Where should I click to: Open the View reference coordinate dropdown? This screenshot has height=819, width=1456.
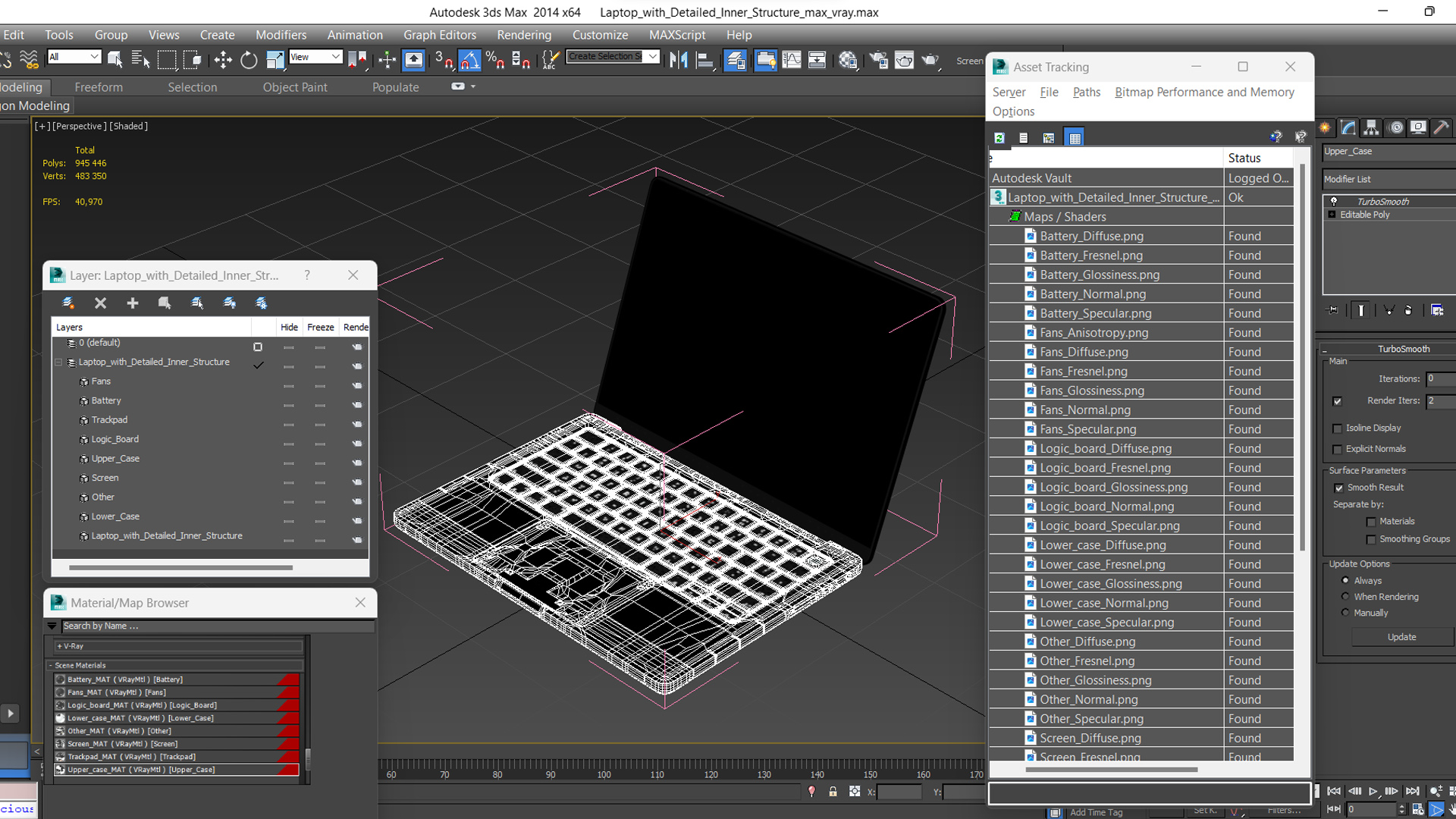click(315, 57)
